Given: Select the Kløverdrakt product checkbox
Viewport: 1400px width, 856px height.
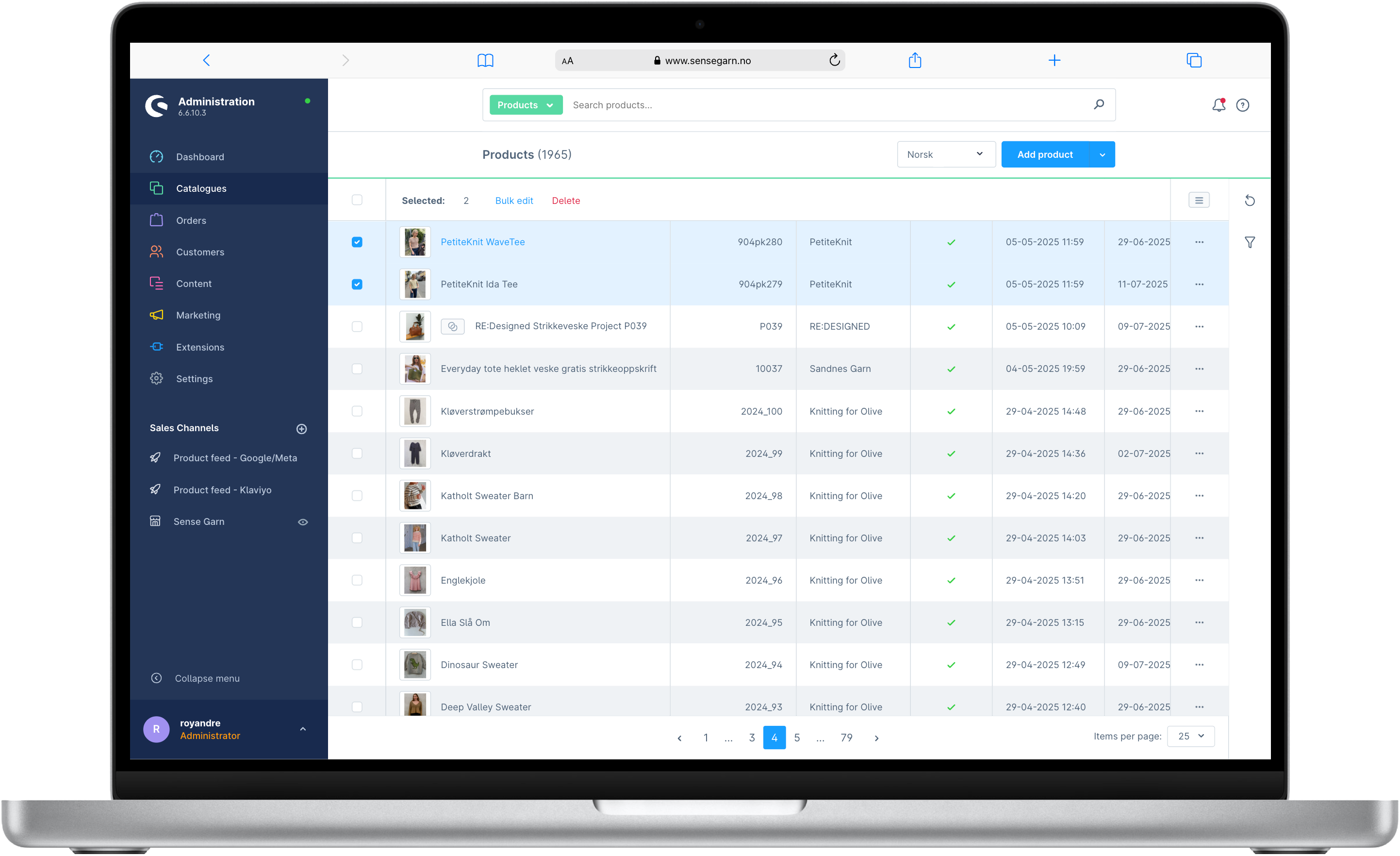Looking at the screenshot, I should [x=357, y=453].
